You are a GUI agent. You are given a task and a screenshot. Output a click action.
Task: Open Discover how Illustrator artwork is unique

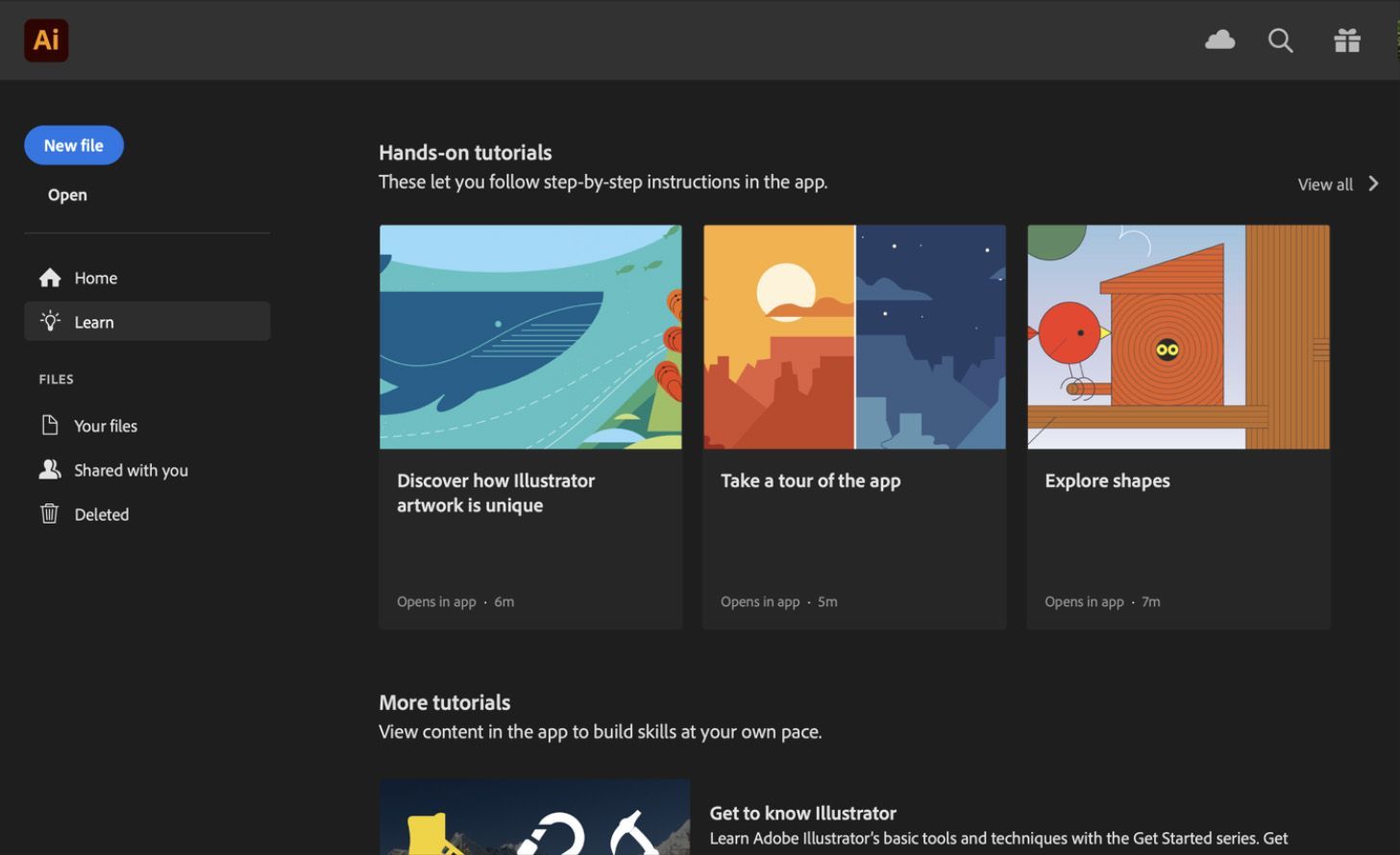point(496,493)
